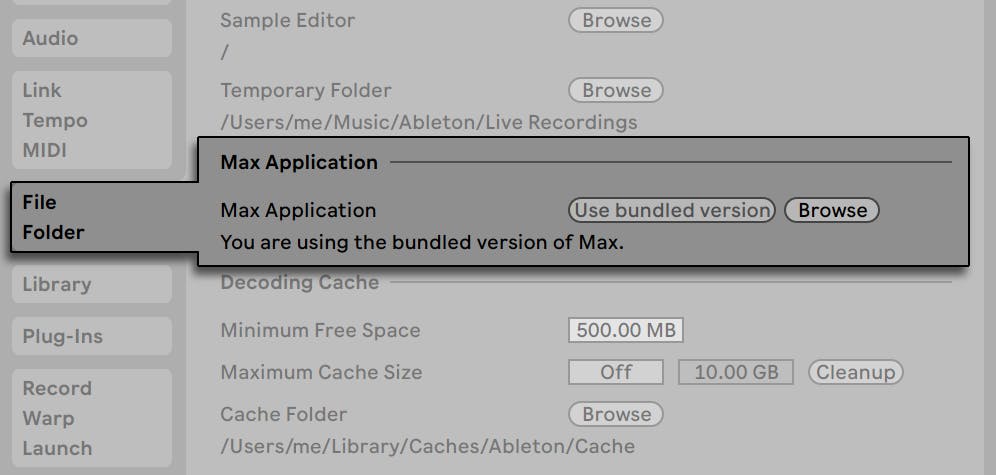
Task: Go to the Plug-Ins tab
Action: coord(91,336)
